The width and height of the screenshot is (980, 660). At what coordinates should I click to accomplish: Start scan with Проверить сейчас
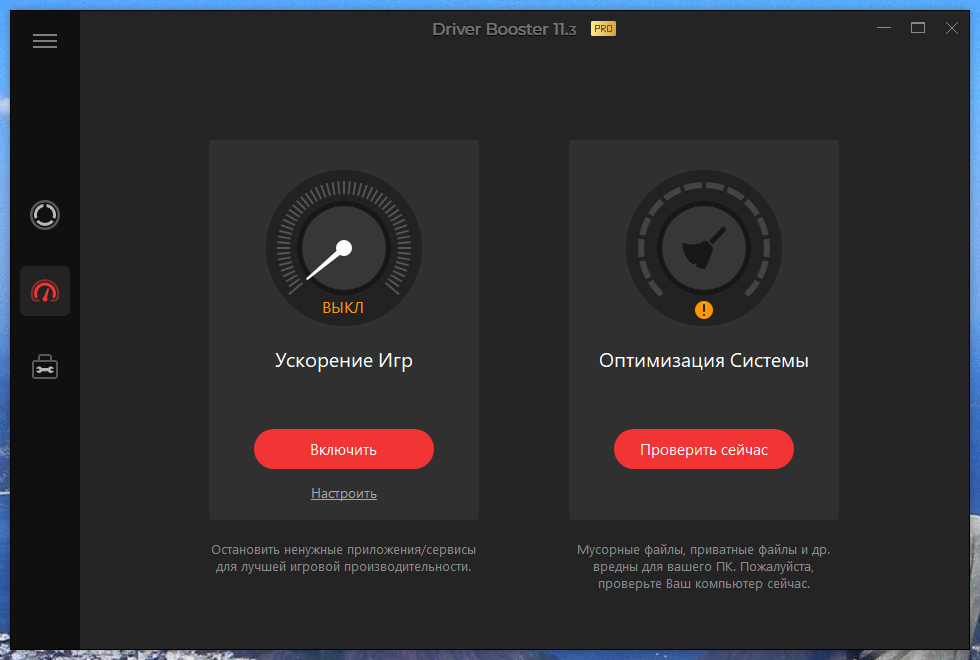click(x=704, y=449)
